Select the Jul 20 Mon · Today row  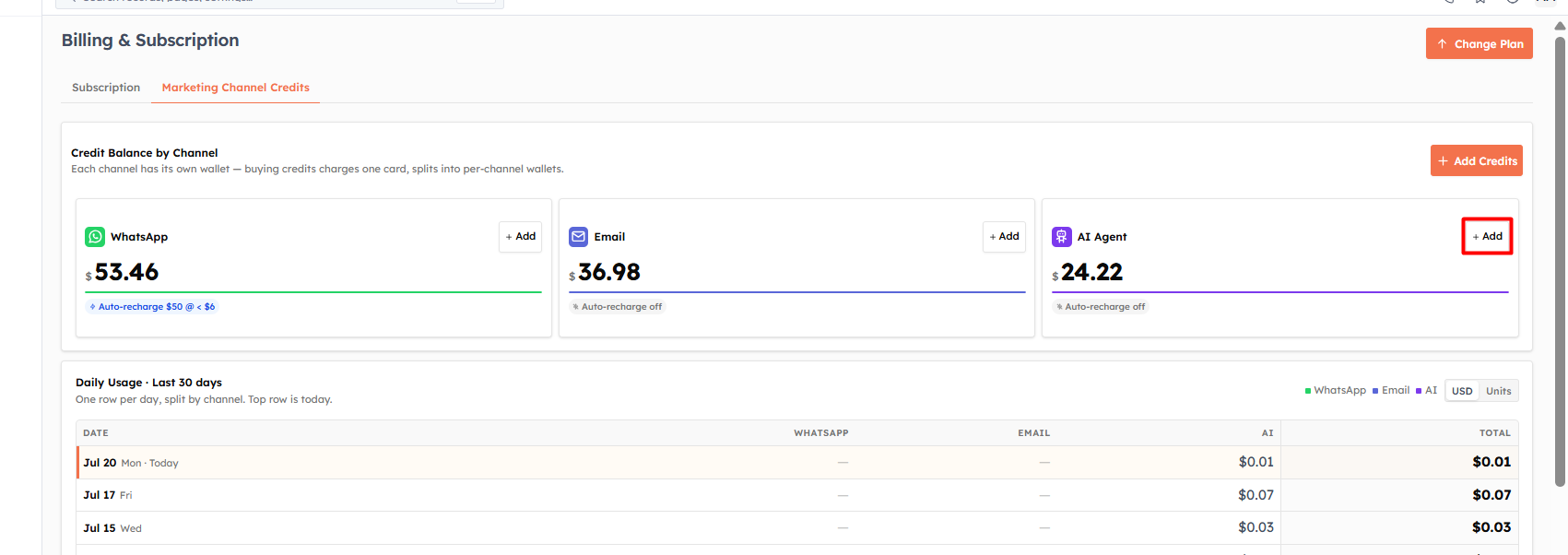797,463
